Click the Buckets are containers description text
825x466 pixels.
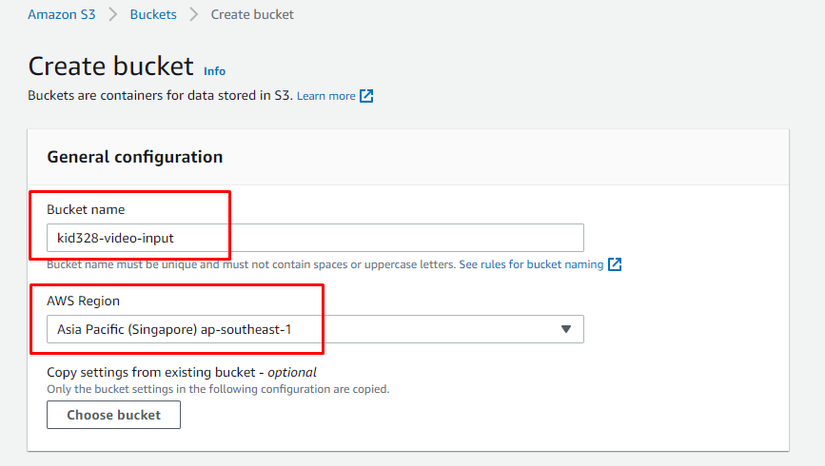pos(160,96)
